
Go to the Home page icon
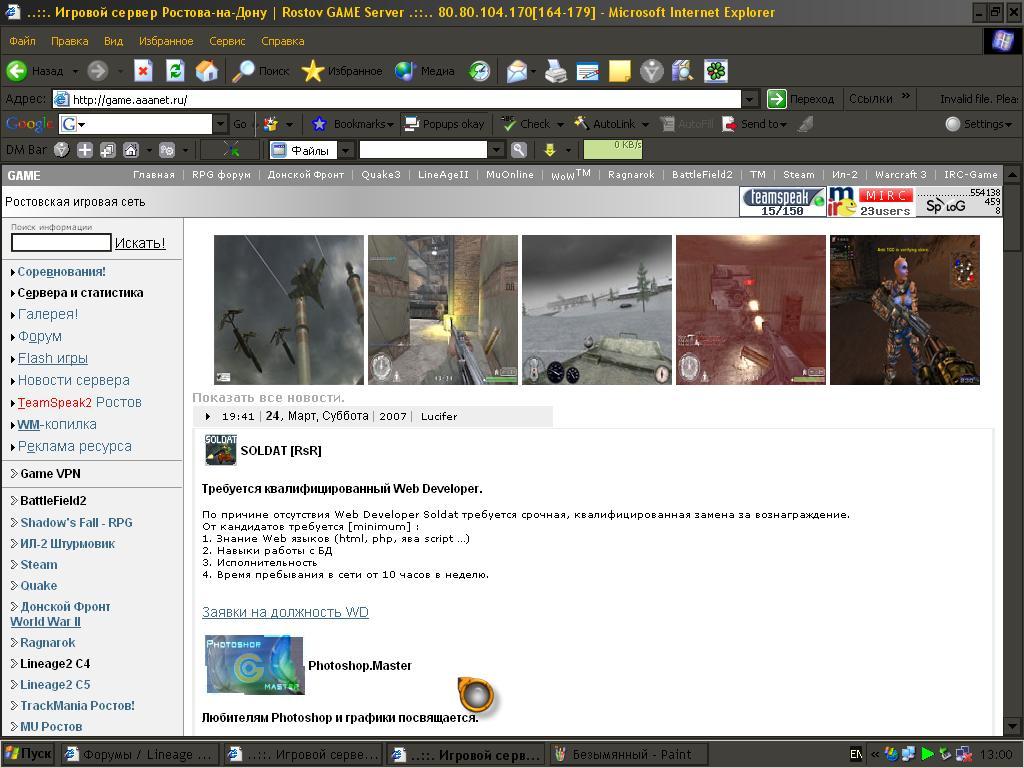tap(206, 71)
